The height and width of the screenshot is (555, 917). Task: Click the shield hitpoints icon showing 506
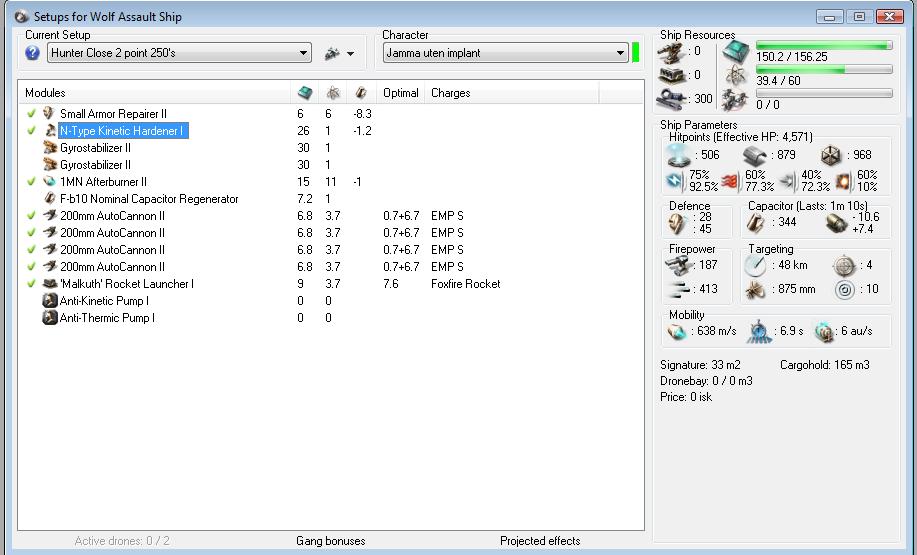click(678, 155)
